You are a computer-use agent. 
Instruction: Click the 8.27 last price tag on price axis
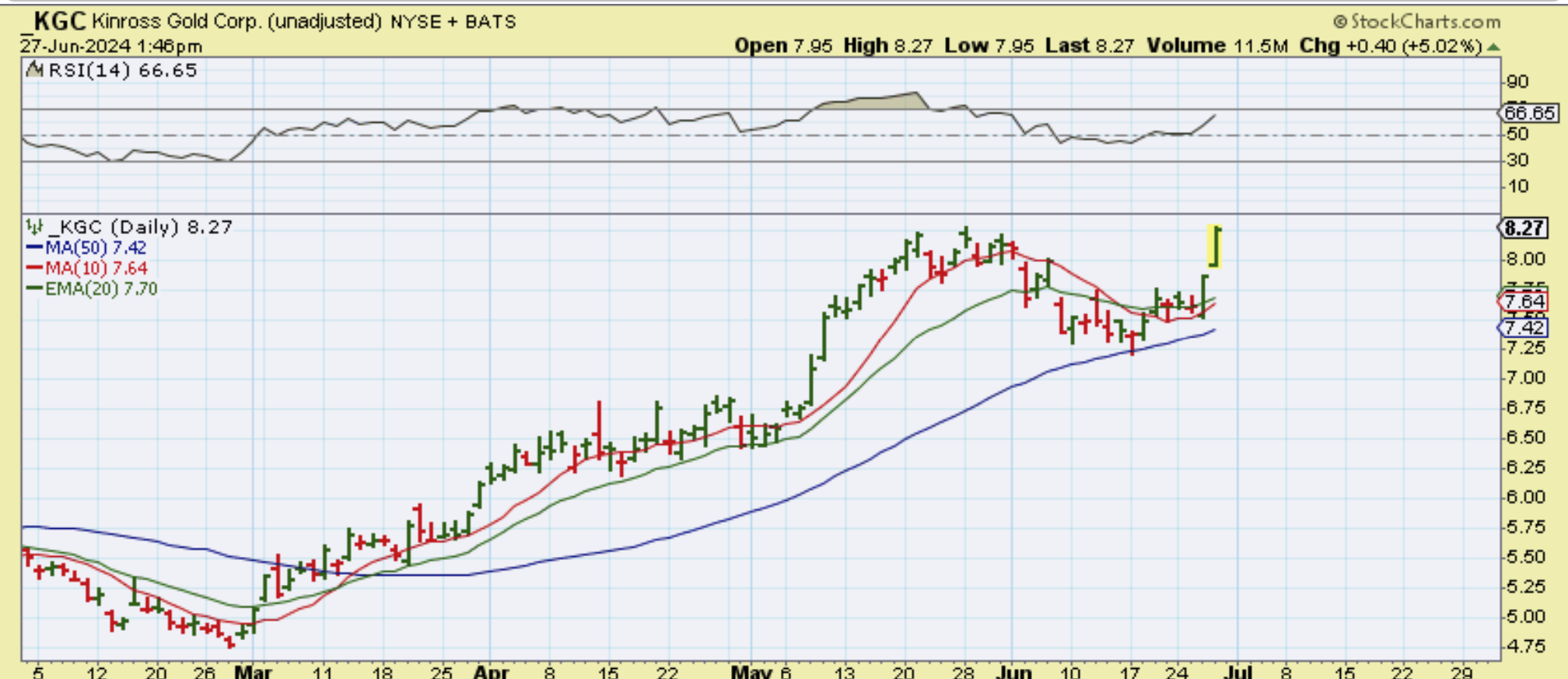[x=1524, y=228]
